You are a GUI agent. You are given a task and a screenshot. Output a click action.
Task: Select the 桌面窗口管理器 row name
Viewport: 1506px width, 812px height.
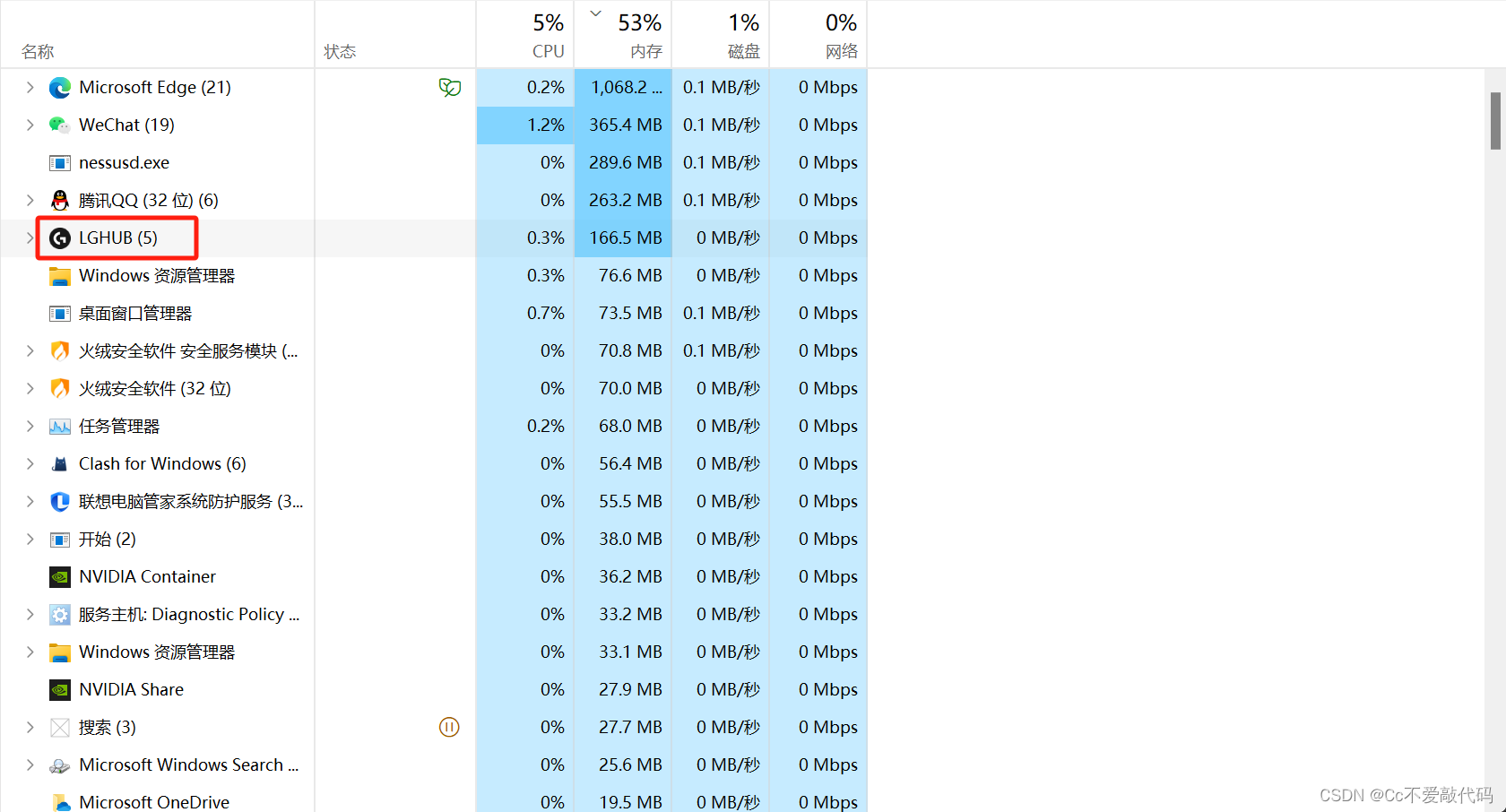(135, 314)
